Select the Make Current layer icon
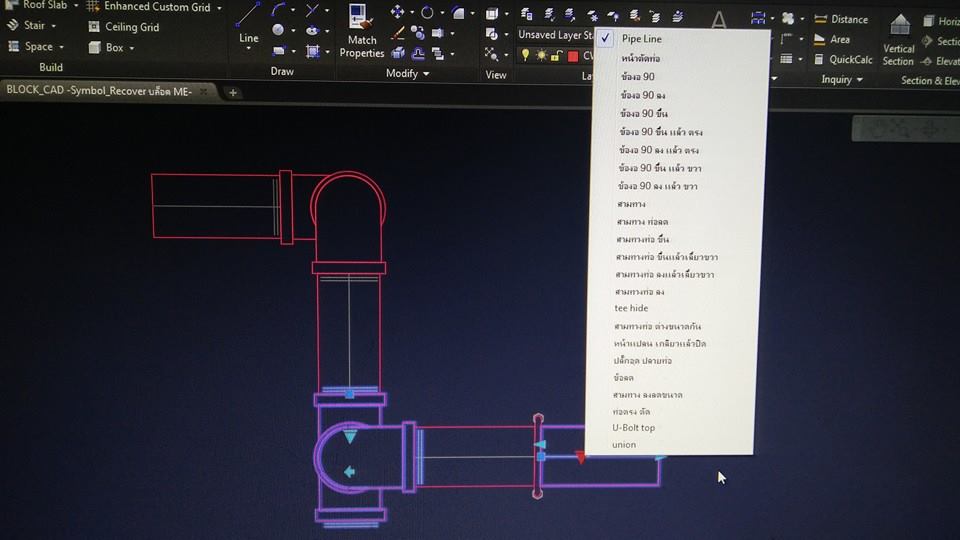The height and width of the screenshot is (540, 960). tap(549, 14)
